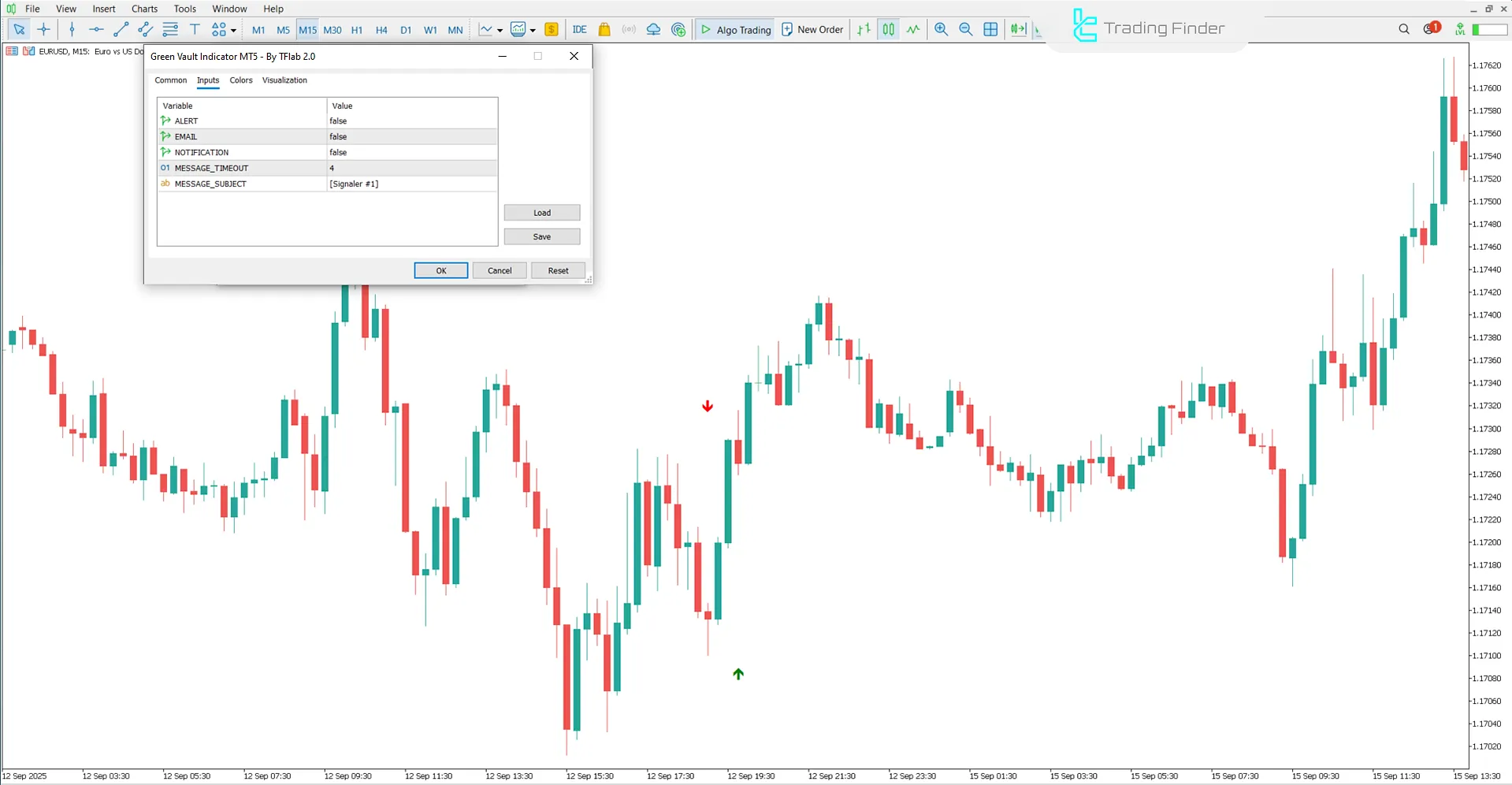
Task: Open the Charts menu
Action: pyautogui.click(x=144, y=9)
